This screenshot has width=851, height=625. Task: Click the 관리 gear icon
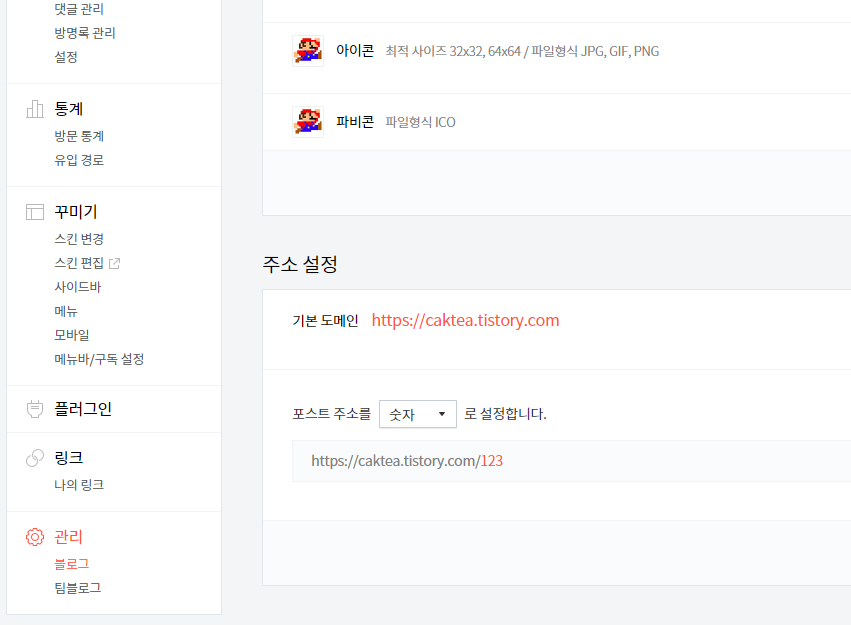[35, 537]
